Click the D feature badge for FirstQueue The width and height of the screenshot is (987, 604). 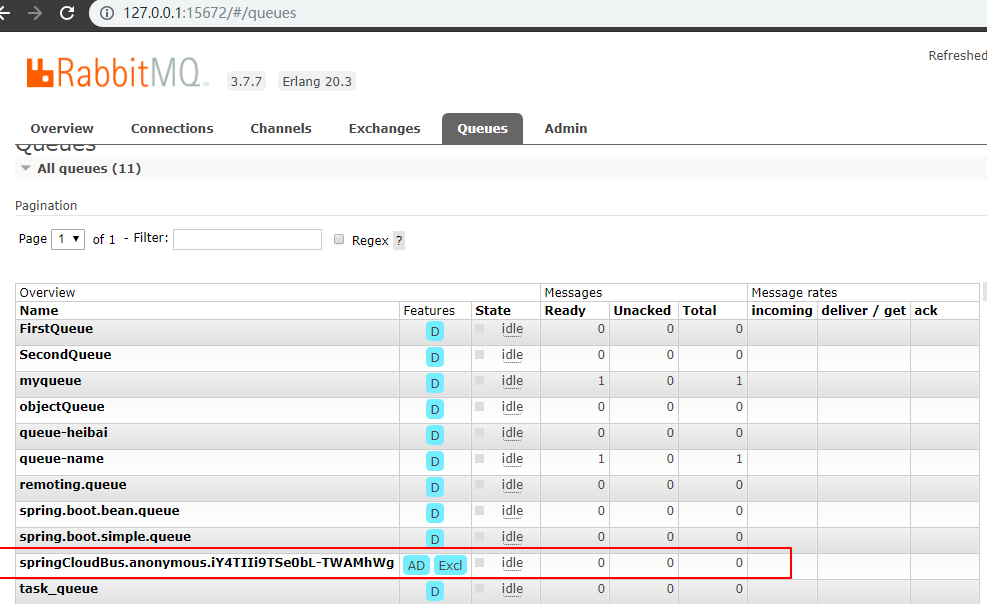point(434,331)
